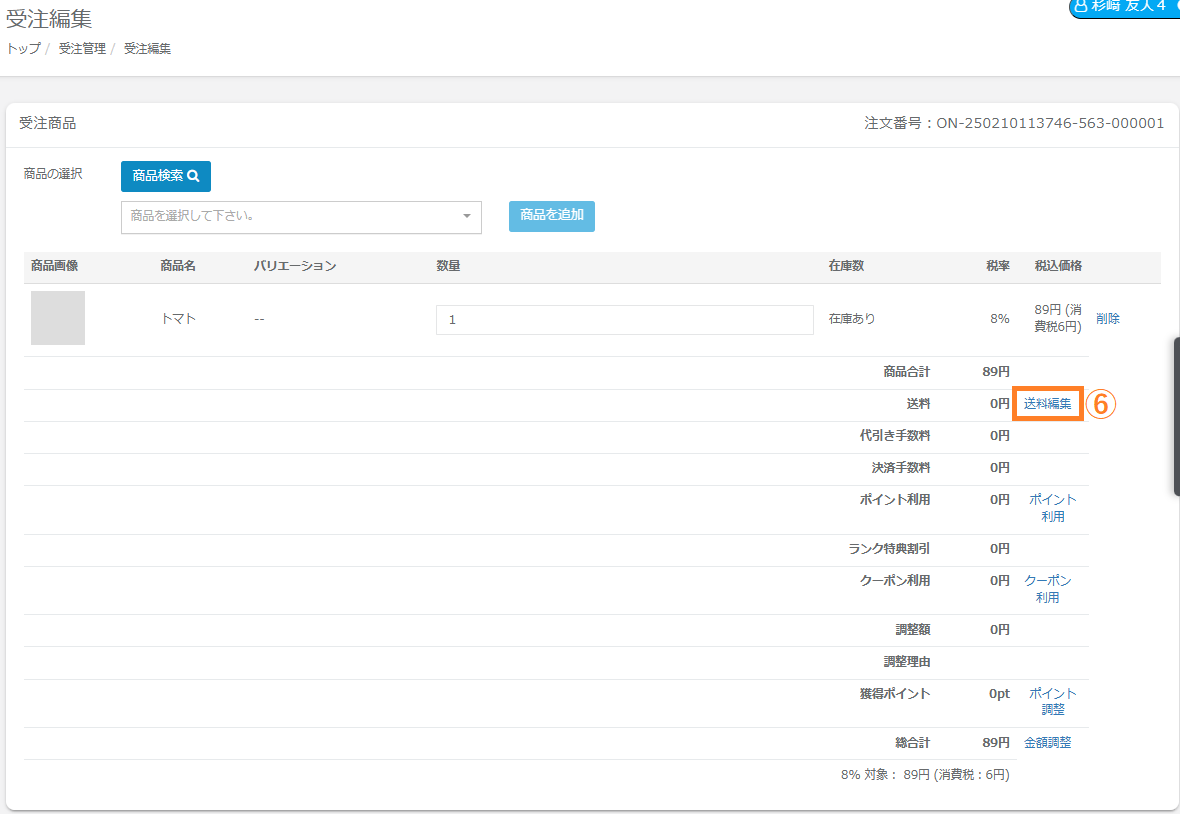Screen dimensions: 1180x814
Task: Select the クーポン利用 link
Action: click(x=1047, y=589)
